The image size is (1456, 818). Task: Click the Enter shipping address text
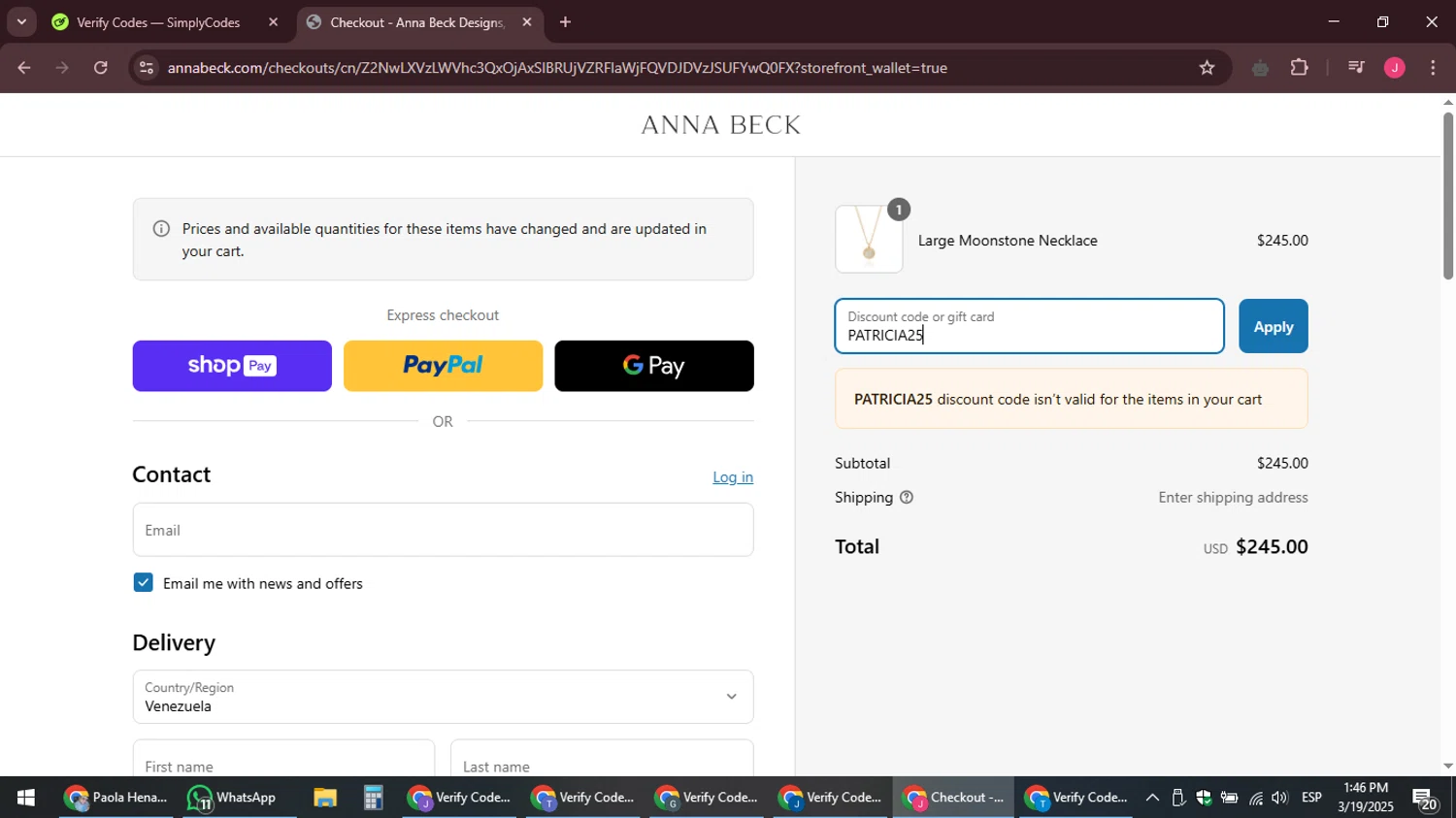tap(1233, 498)
